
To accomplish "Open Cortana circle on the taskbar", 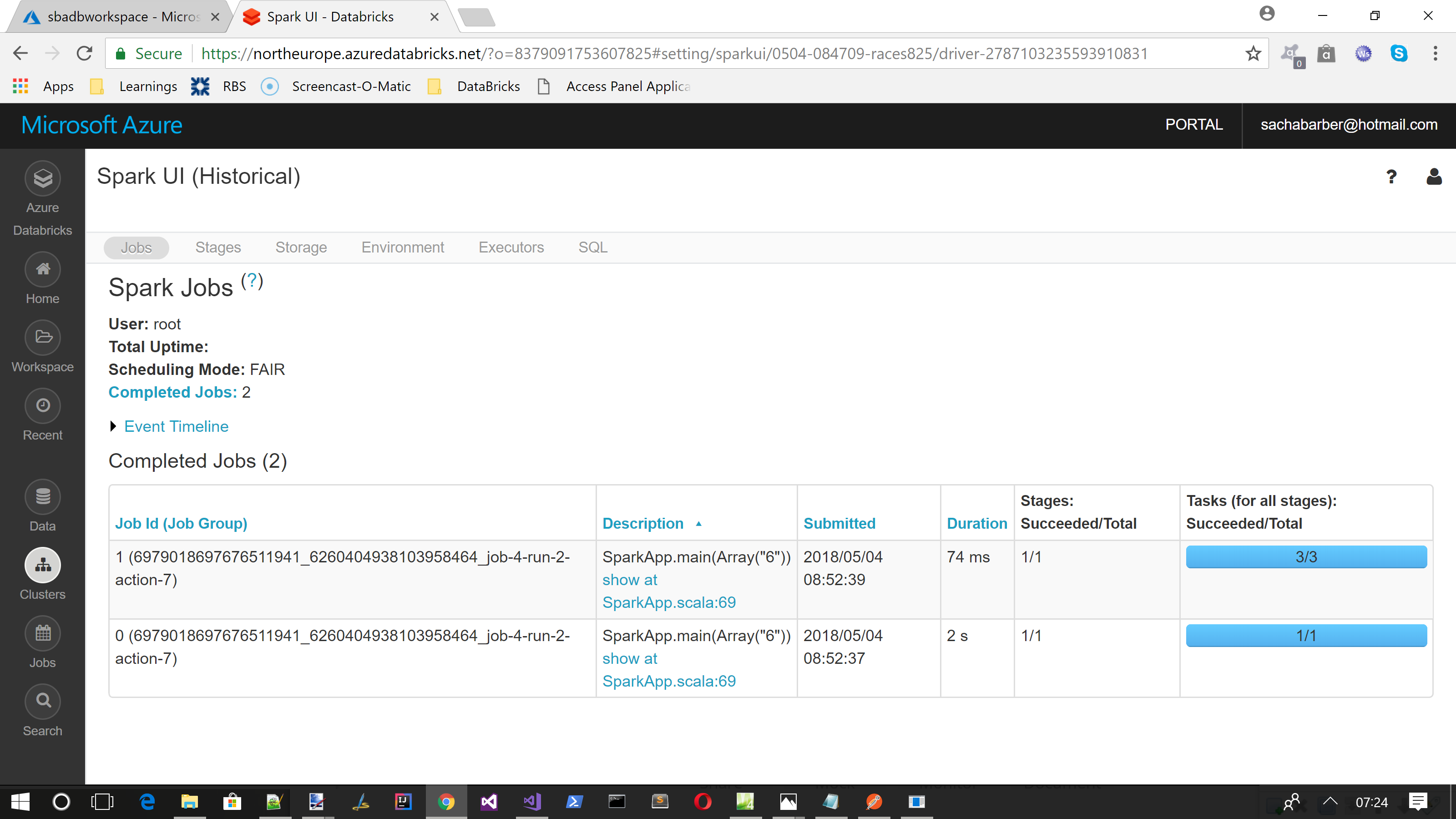I will click(x=61, y=801).
